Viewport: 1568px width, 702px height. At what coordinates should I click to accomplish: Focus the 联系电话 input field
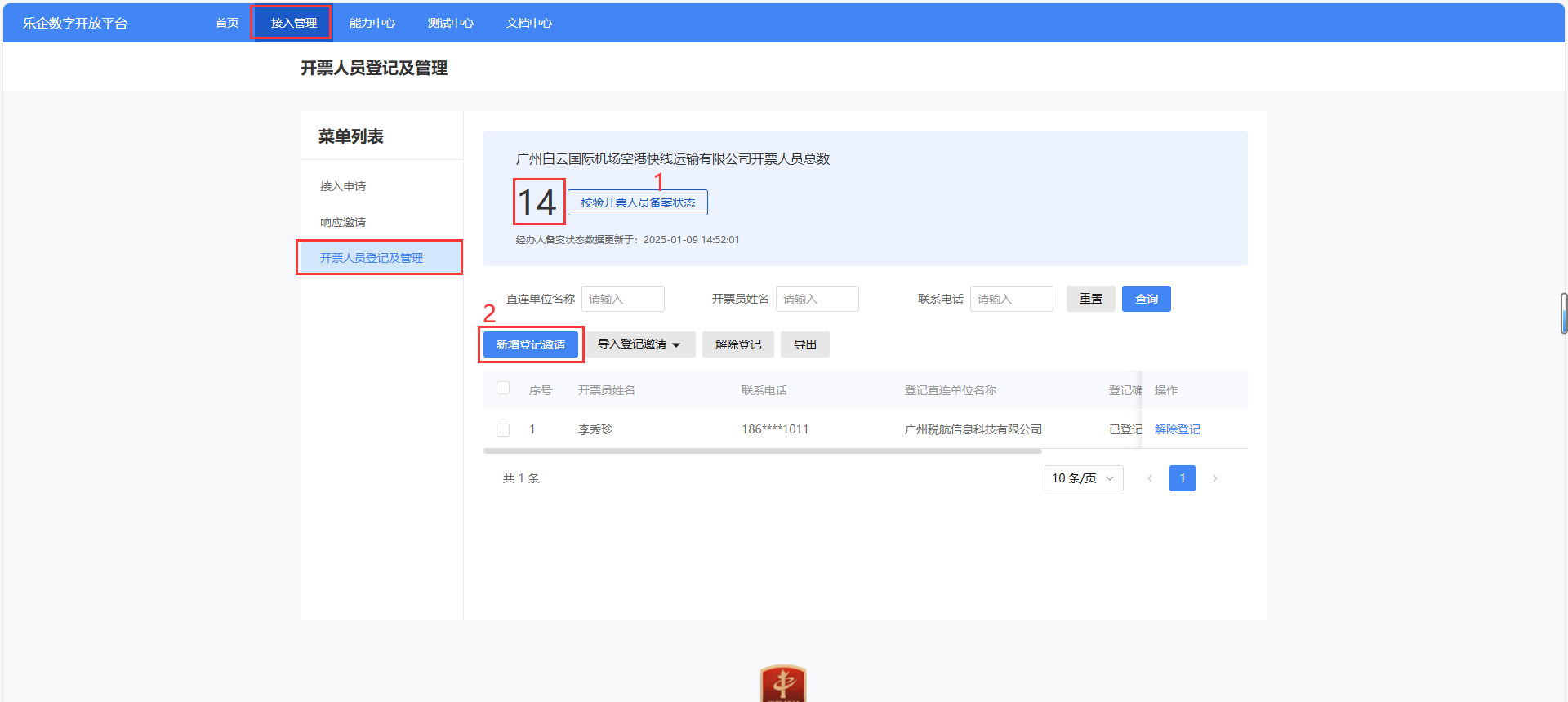tap(1012, 299)
